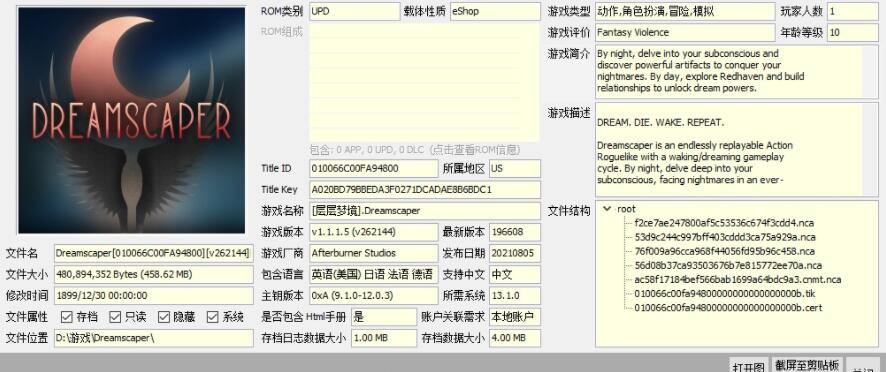Screen dimensions: 886x372
Task: Select the .tik ticket file entry
Action: click(x=724, y=293)
